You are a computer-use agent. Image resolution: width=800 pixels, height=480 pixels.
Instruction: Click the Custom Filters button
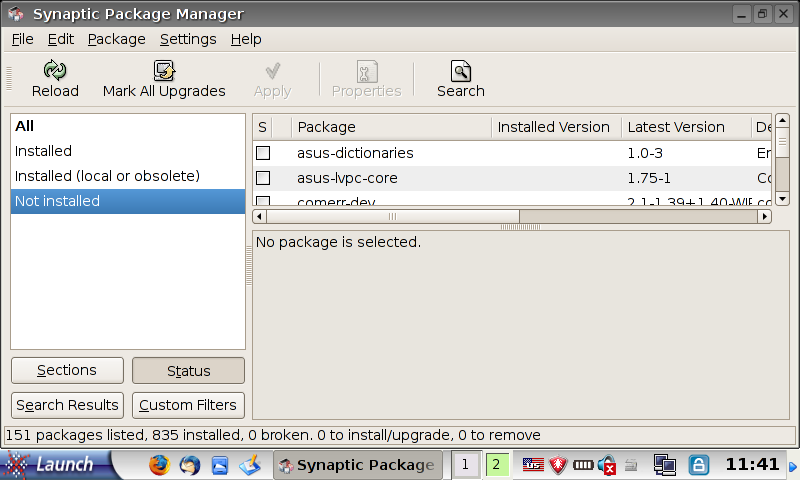pyautogui.click(x=188, y=405)
